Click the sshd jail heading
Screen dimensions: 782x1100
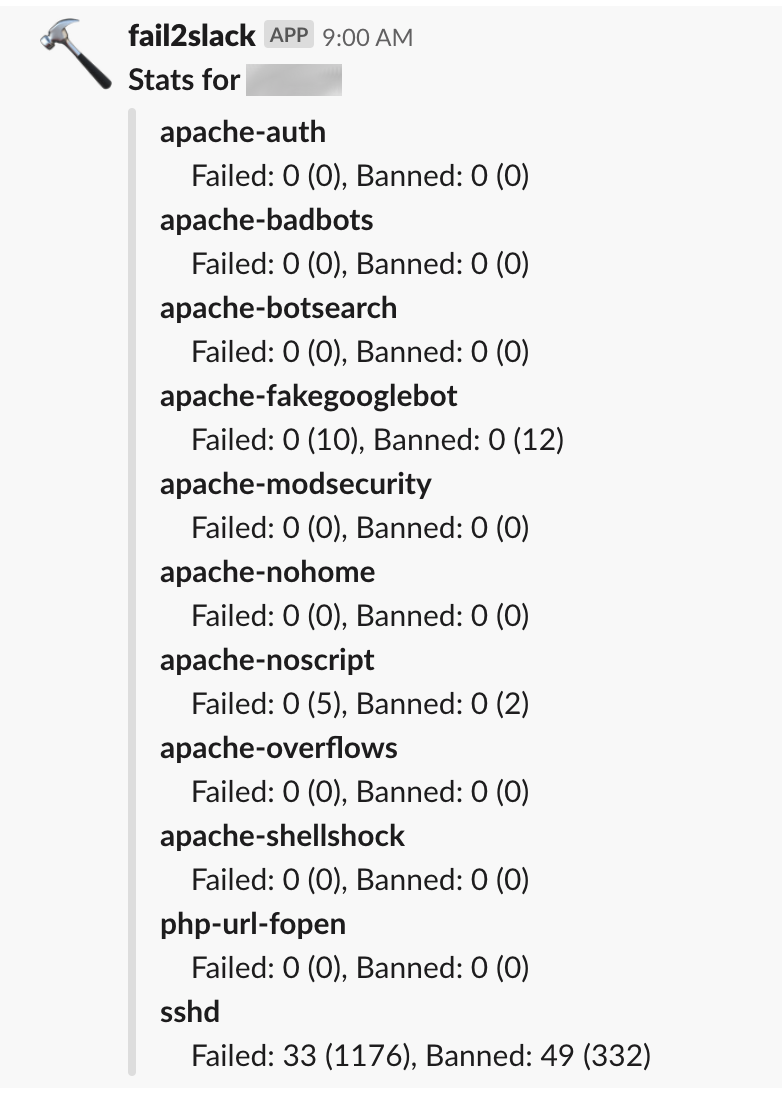190,1012
